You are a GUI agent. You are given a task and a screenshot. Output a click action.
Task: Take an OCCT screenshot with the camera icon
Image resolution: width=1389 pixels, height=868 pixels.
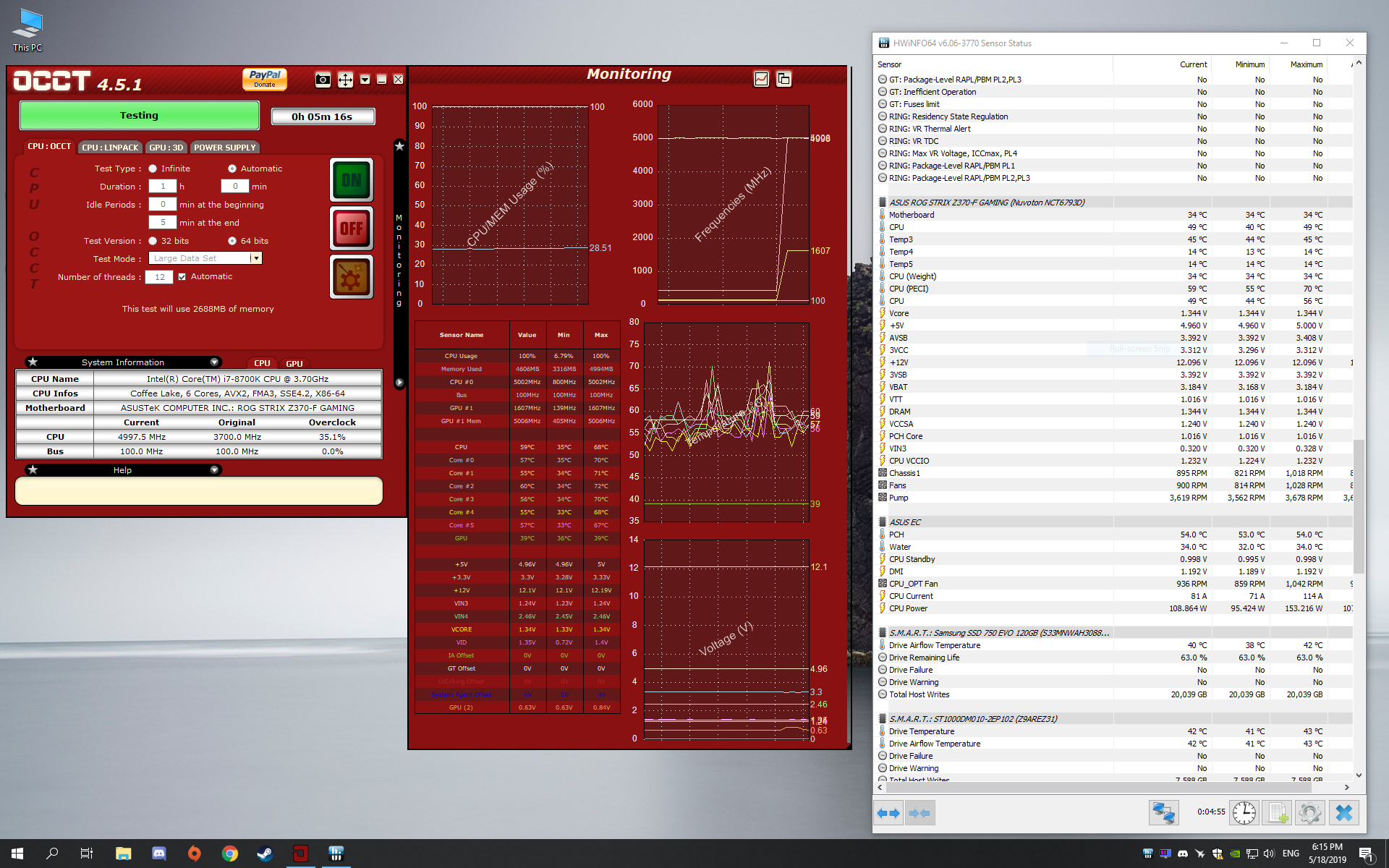pos(323,80)
